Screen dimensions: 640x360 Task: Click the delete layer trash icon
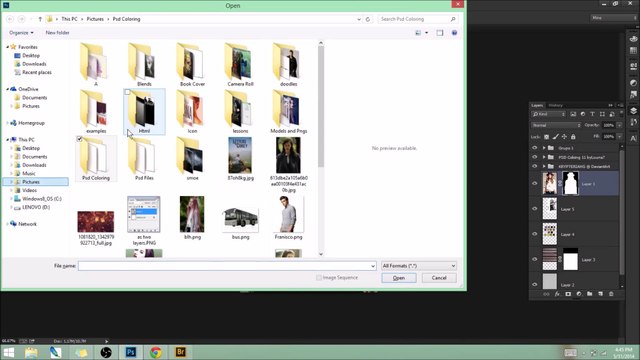tap(611, 294)
